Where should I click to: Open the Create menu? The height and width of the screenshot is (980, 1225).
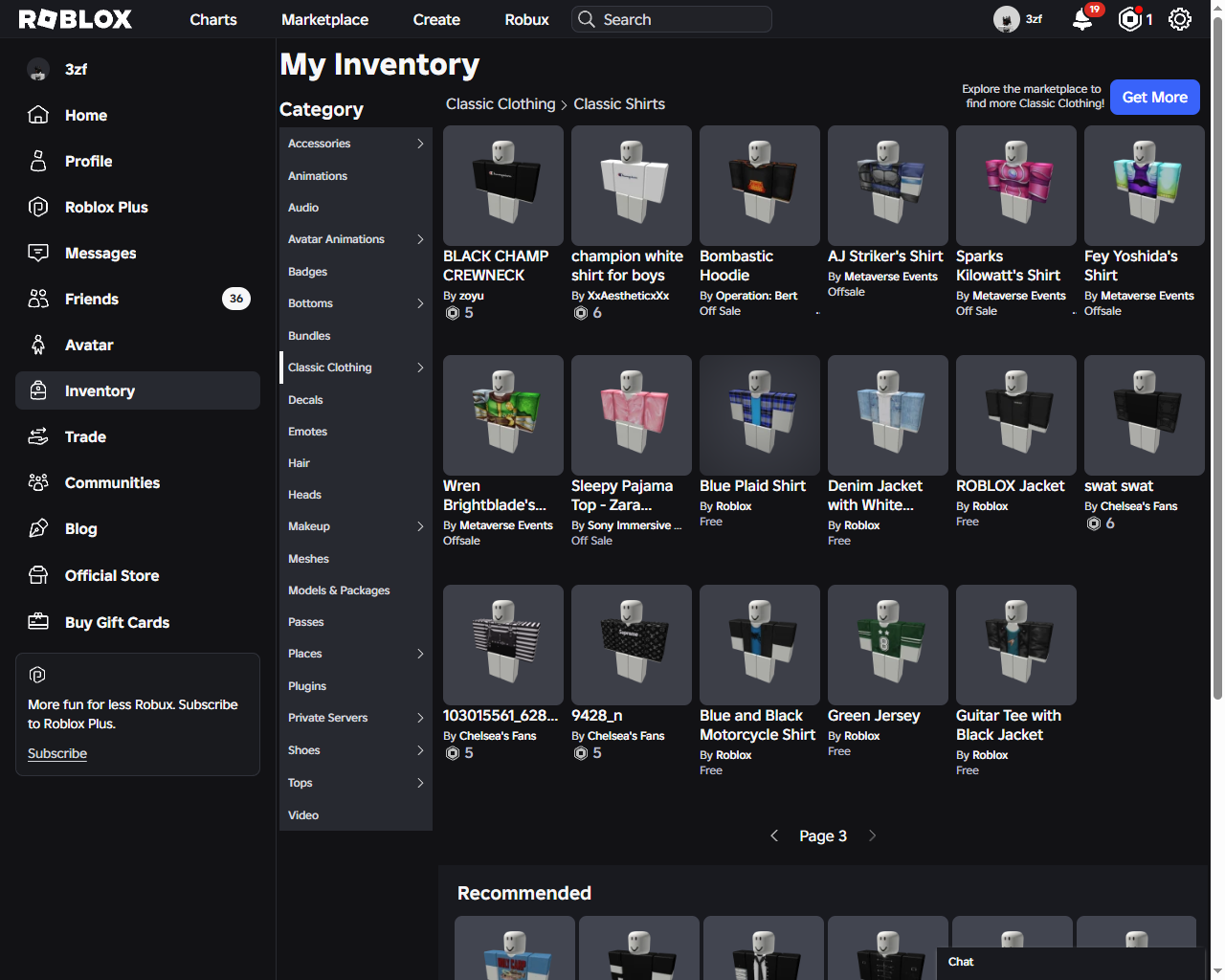tap(436, 19)
